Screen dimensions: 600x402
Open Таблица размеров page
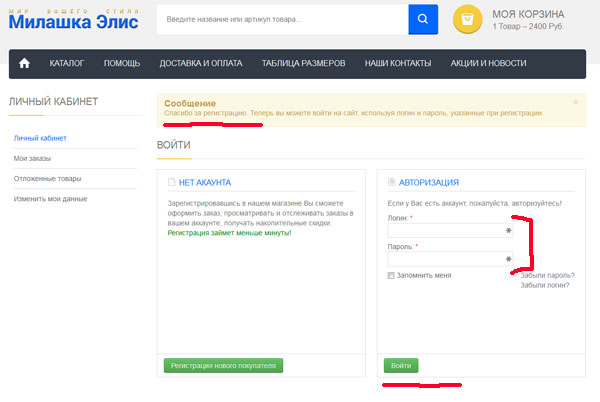pyautogui.click(x=303, y=63)
